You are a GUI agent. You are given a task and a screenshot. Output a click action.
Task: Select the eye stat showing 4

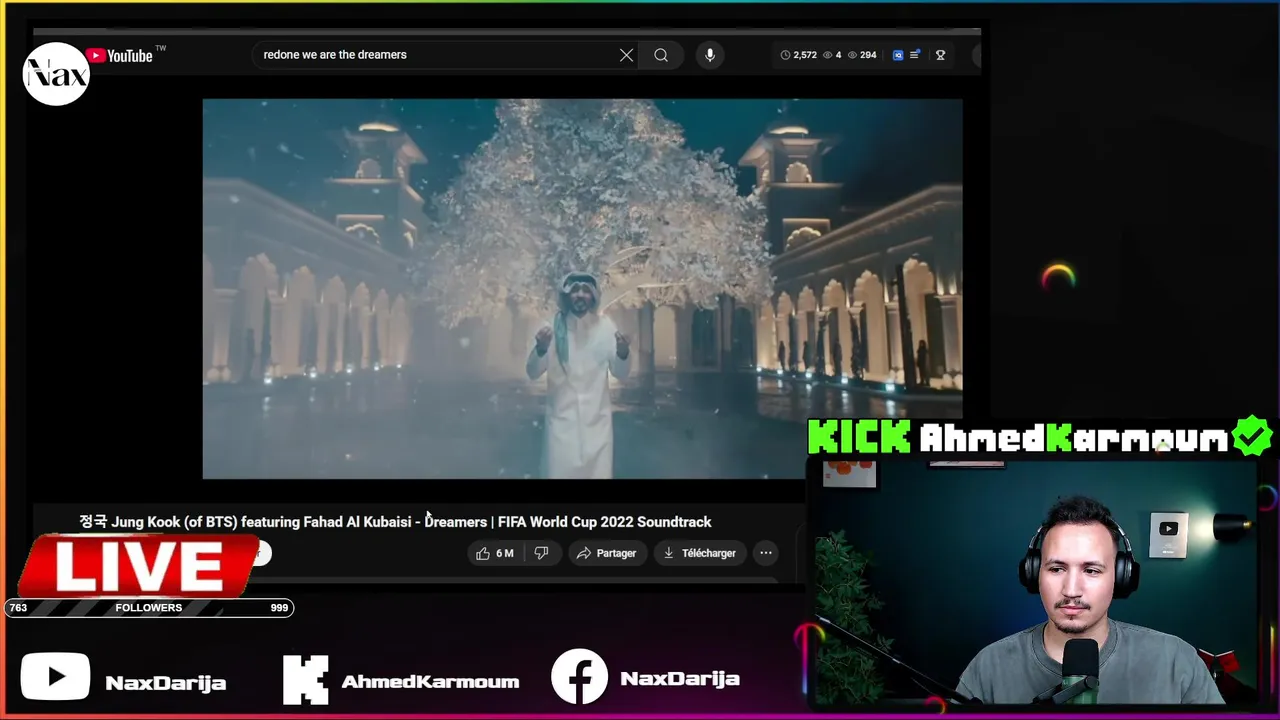pyautogui.click(x=832, y=55)
